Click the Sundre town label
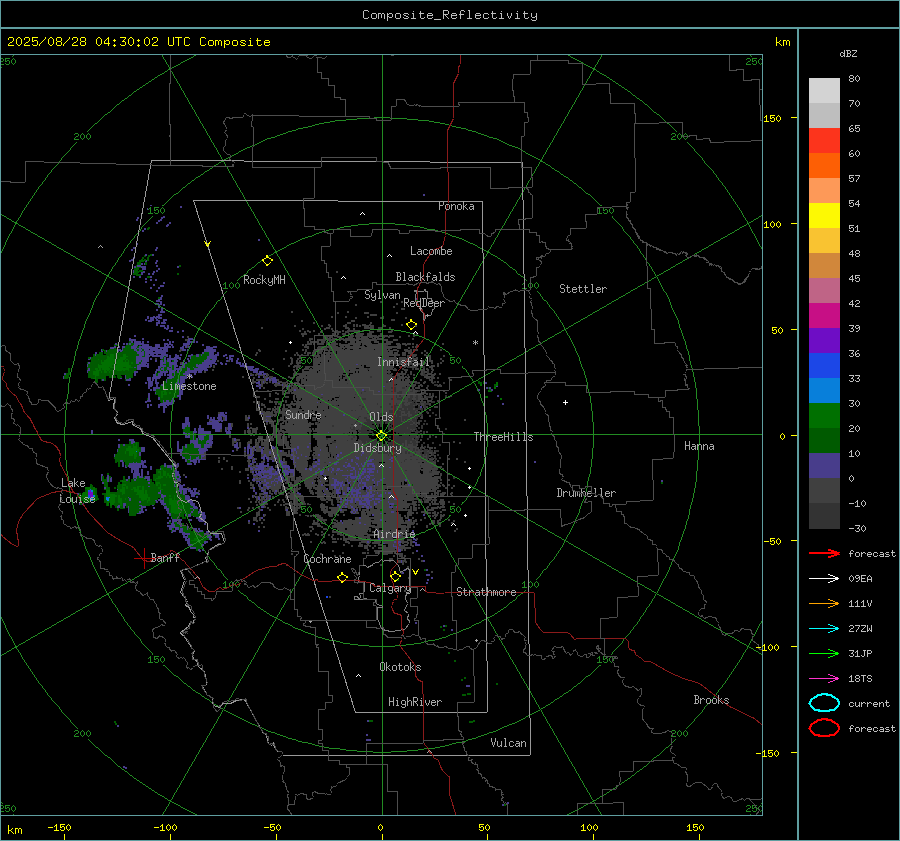Screen dimensions: 900x841 (303, 414)
